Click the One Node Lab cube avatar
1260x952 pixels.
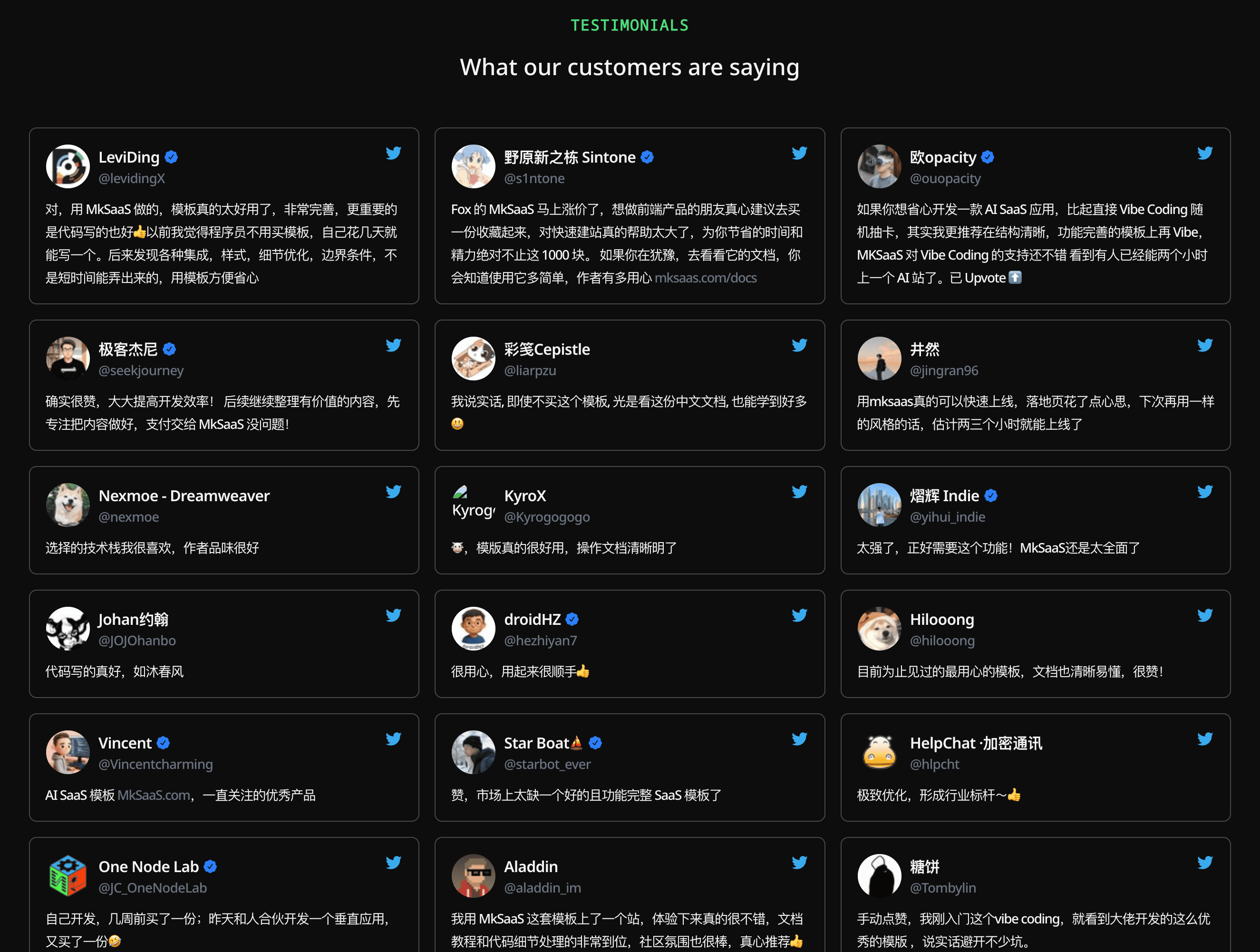point(68,875)
